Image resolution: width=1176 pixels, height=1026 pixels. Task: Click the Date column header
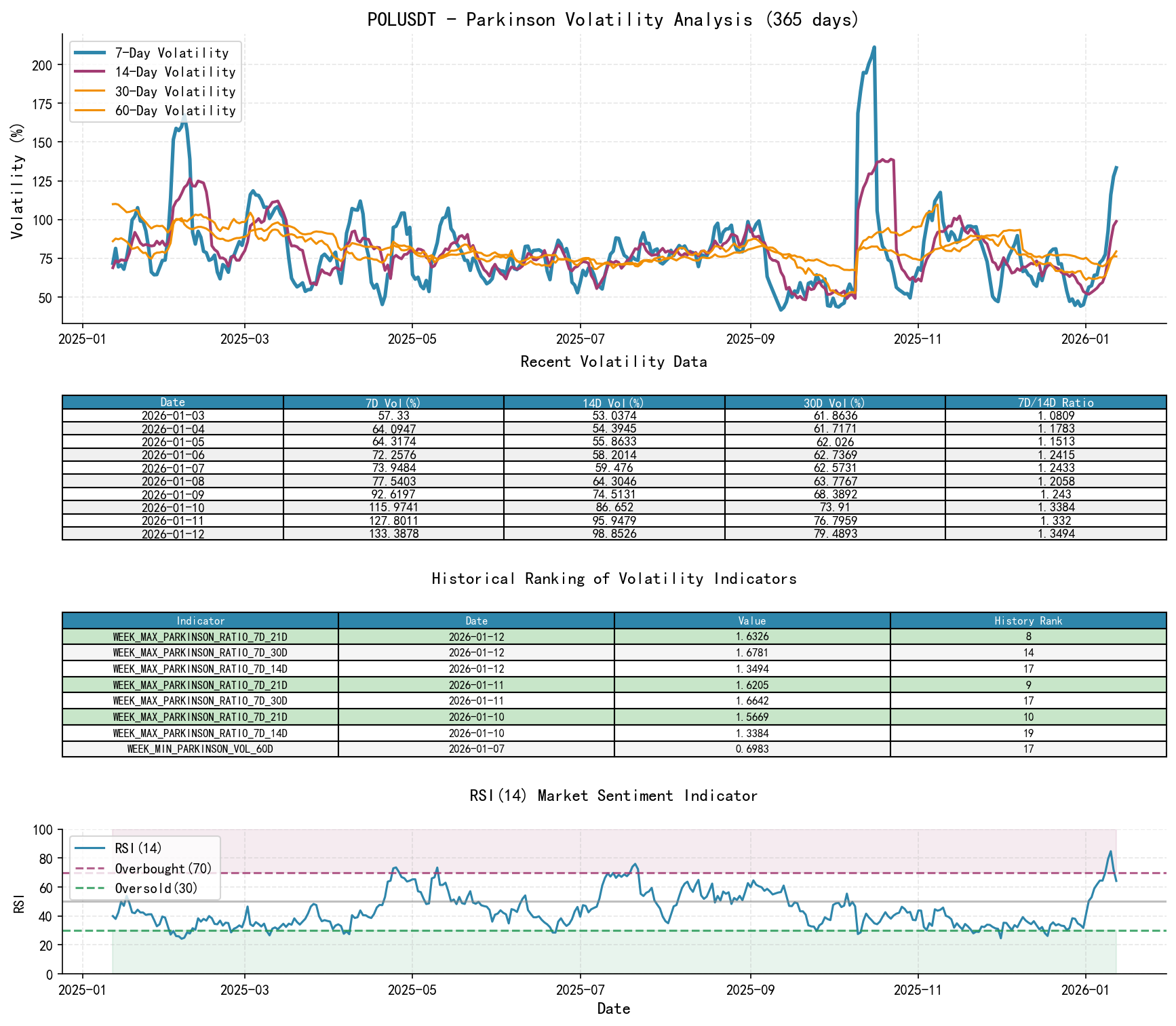coord(172,401)
